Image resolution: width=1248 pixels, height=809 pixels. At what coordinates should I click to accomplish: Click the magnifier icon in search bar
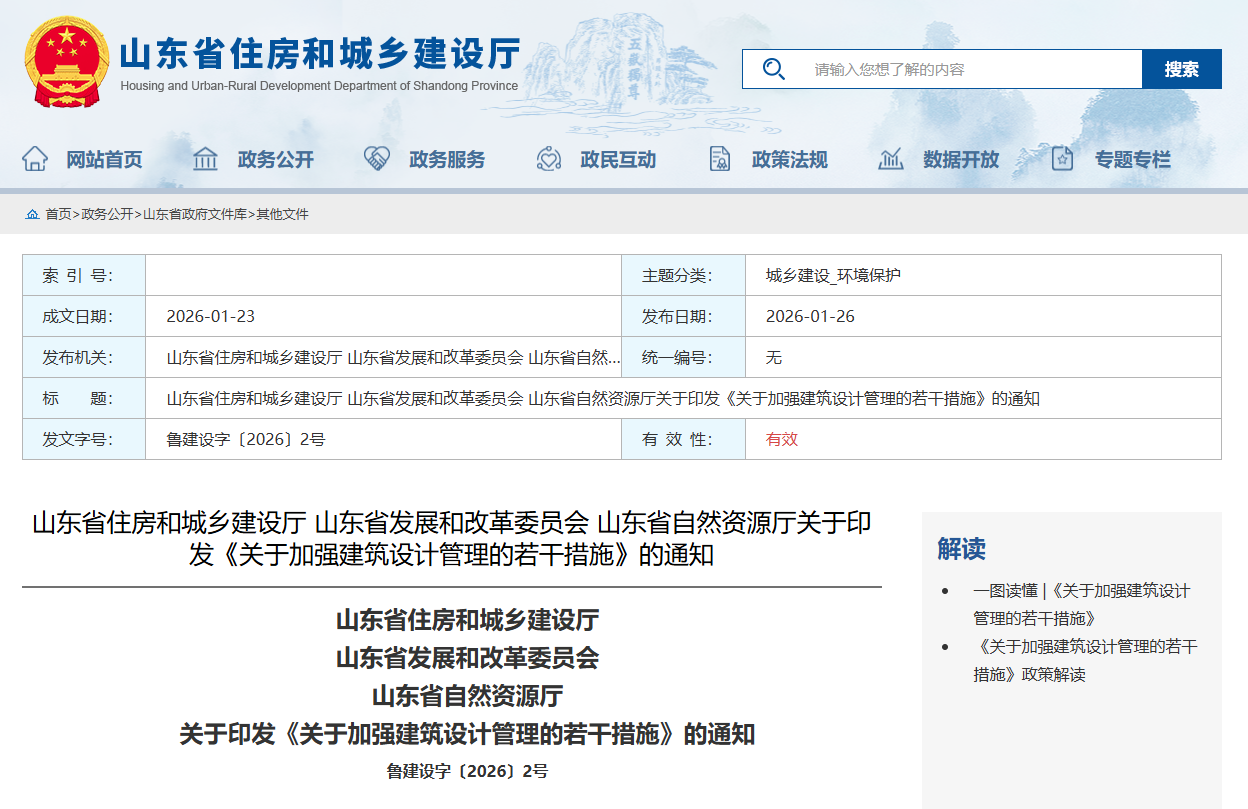[x=773, y=68]
